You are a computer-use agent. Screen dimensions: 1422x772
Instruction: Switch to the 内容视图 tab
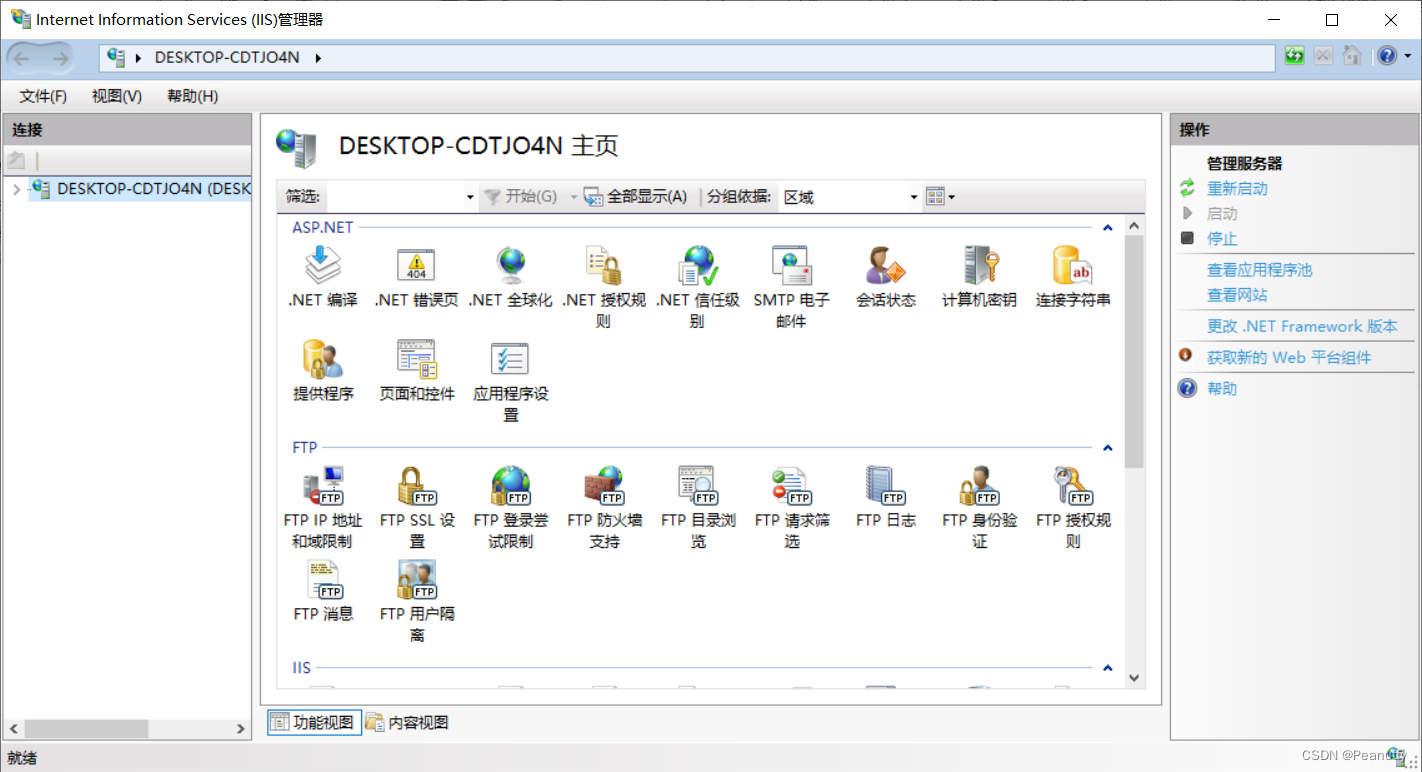406,722
